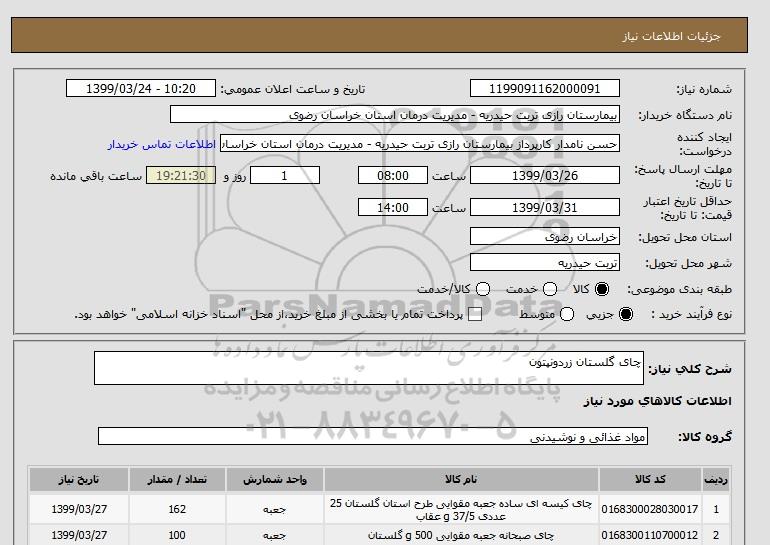Click the general description box چای گلستان زردونهتون
This screenshot has width=770, height=545.
369,368
